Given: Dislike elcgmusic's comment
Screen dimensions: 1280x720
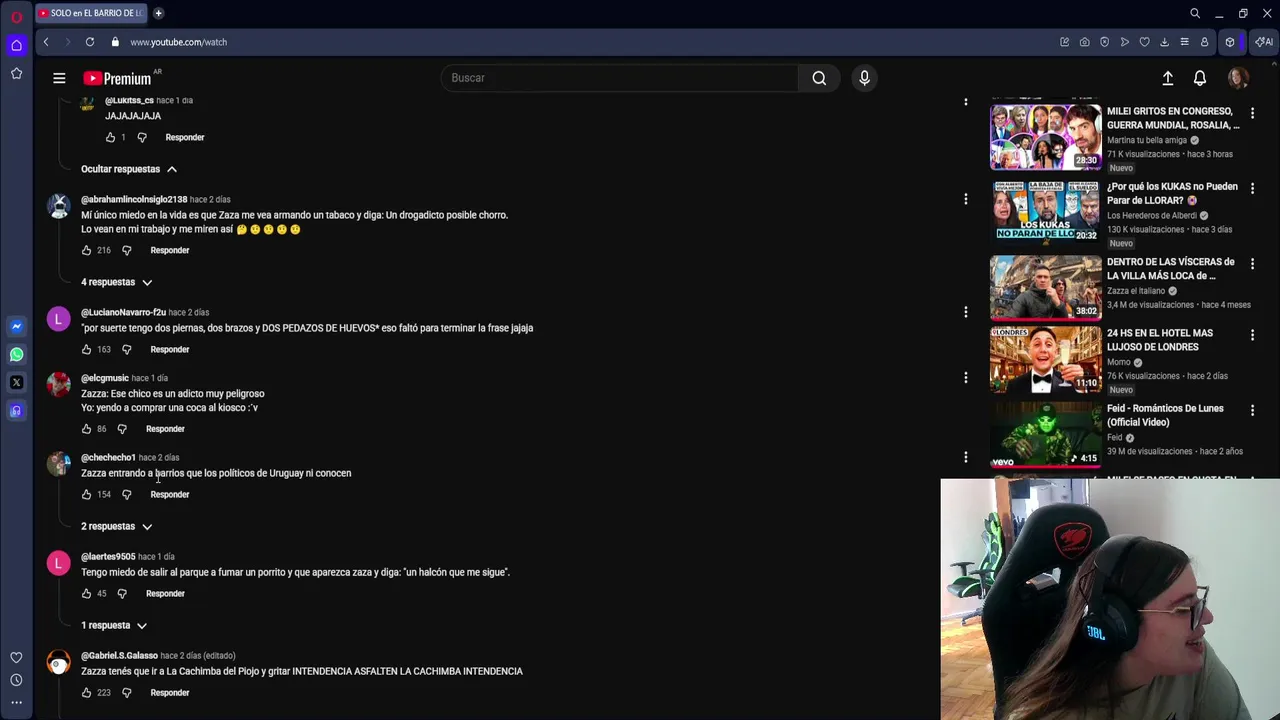Looking at the screenshot, I should [122, 429].
